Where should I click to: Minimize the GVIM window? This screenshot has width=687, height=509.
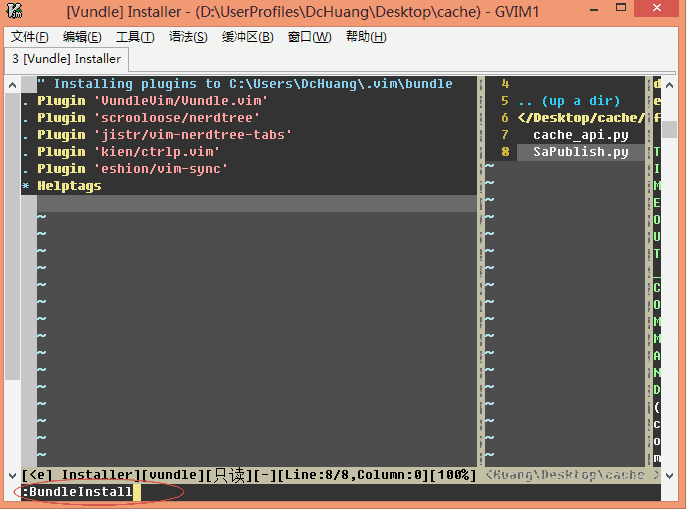point(594,9)
